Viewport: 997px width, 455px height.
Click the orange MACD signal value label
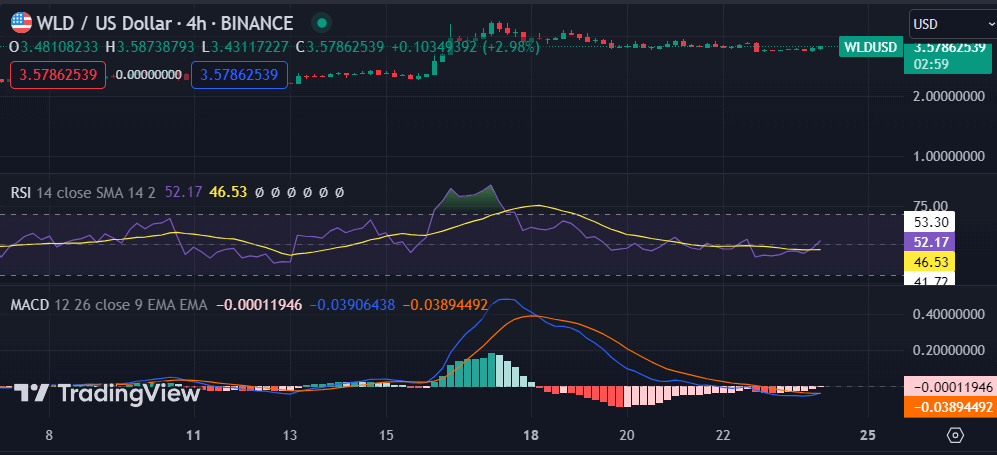tap(948, 407)
